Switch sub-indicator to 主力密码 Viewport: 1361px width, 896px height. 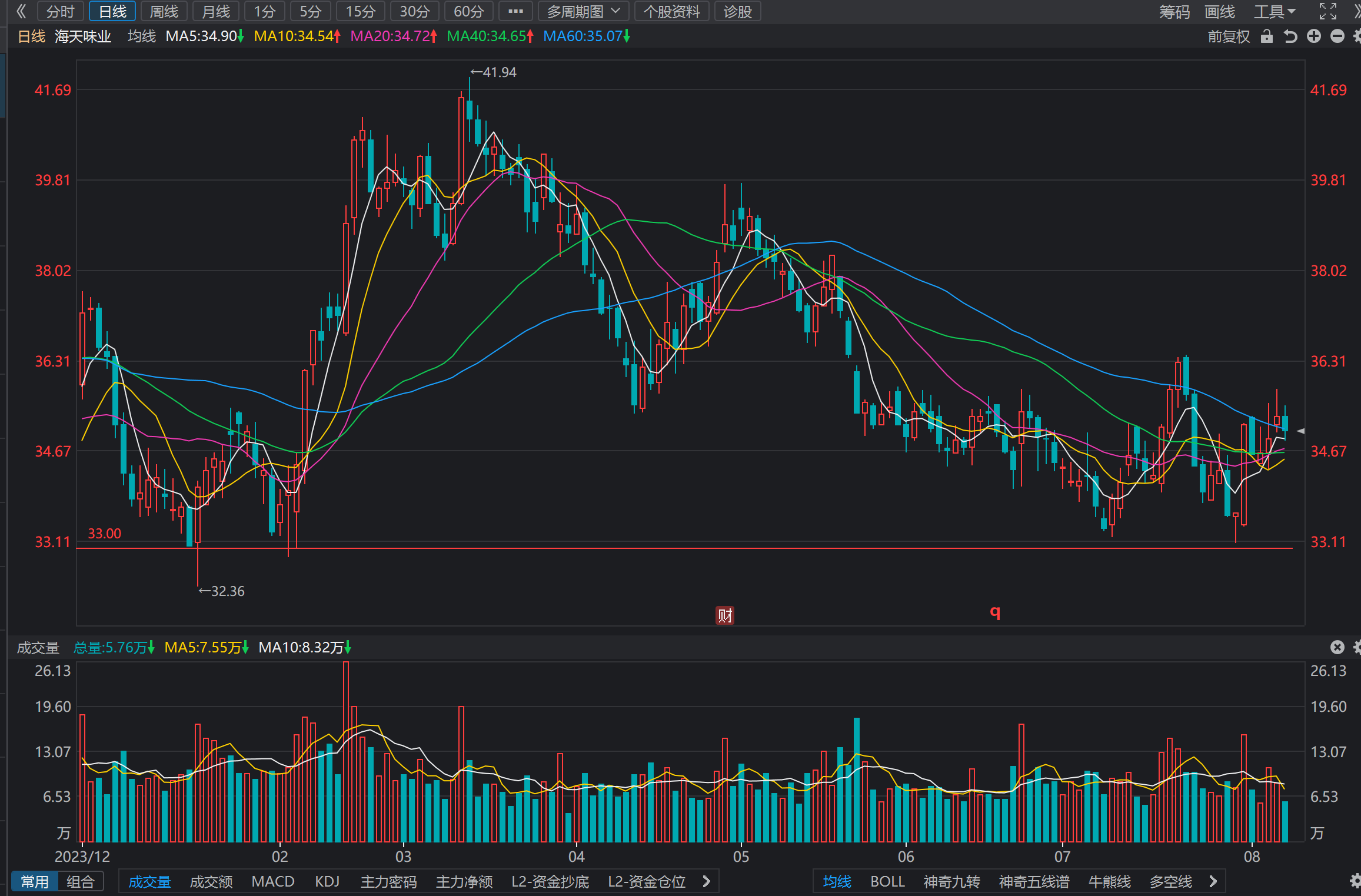coord(388,881)
